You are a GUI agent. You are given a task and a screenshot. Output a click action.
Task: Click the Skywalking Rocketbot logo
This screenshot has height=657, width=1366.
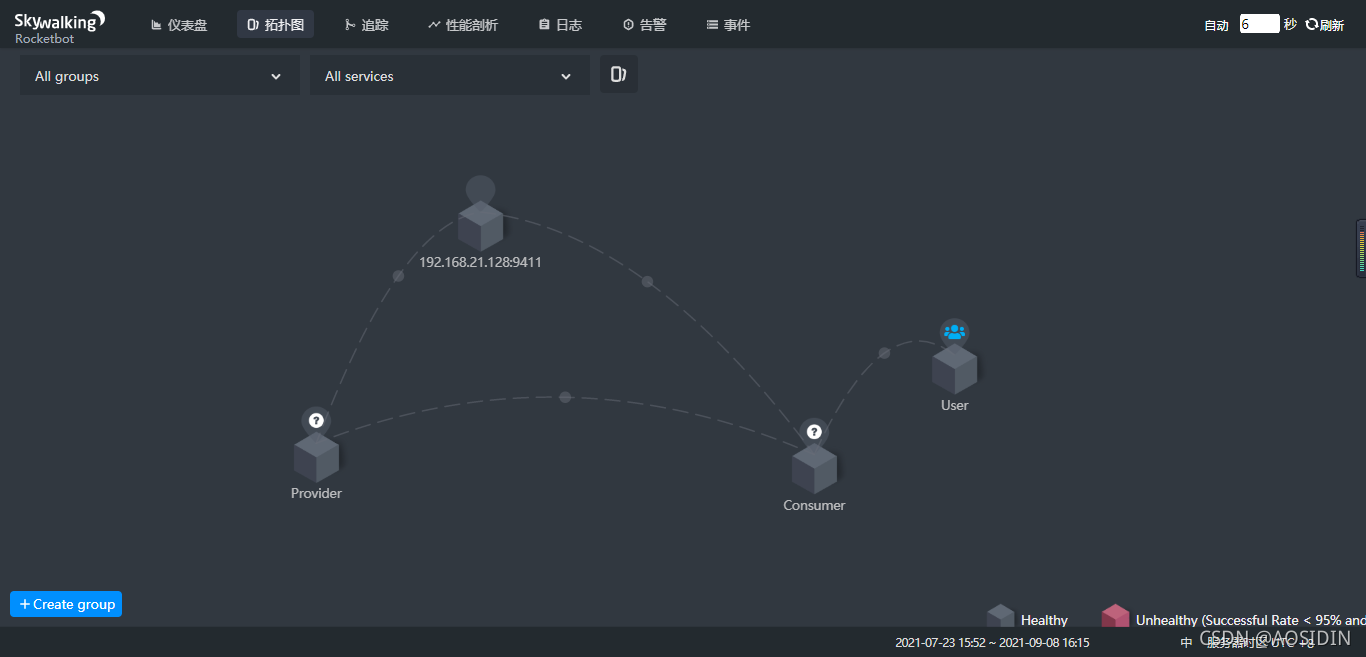click(x=59, y=26)
